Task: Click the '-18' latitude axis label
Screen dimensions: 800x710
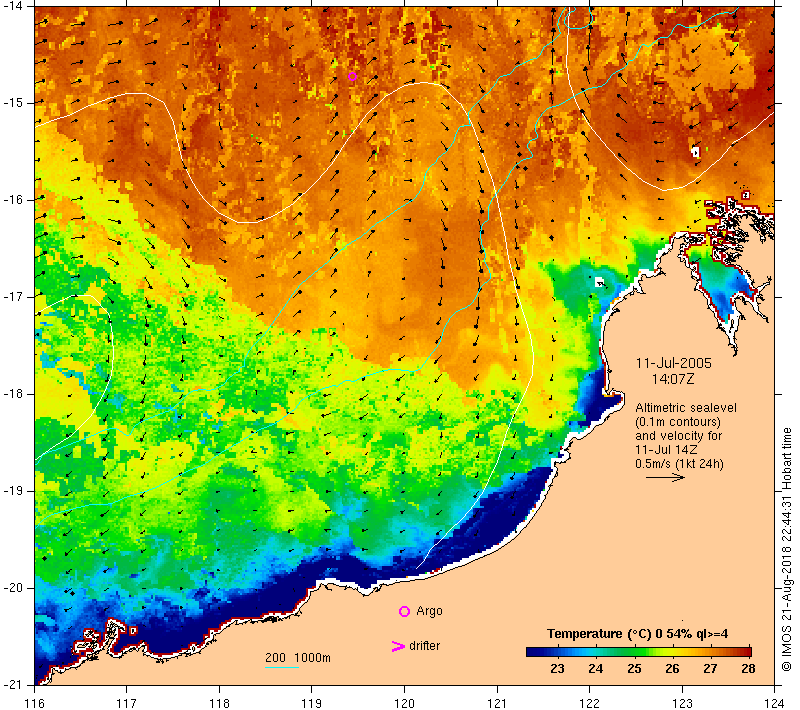Action: tap(12, 394)
